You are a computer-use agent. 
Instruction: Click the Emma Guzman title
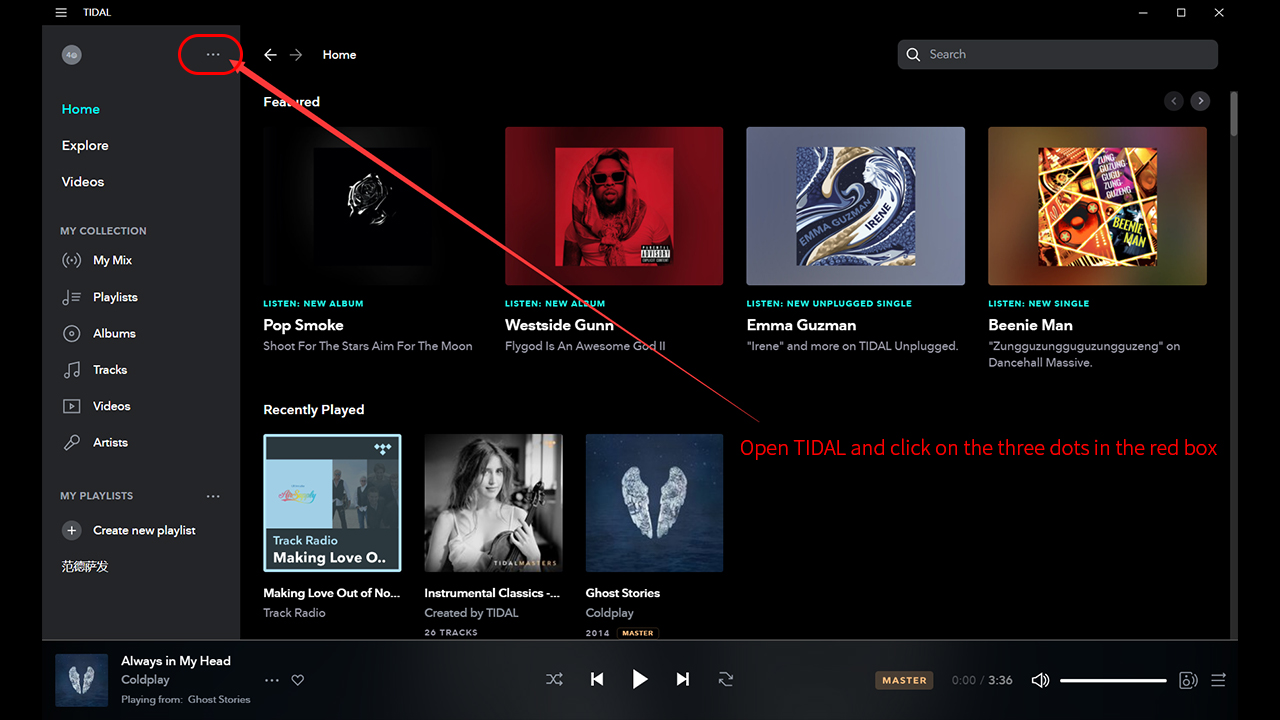point(801,325)
